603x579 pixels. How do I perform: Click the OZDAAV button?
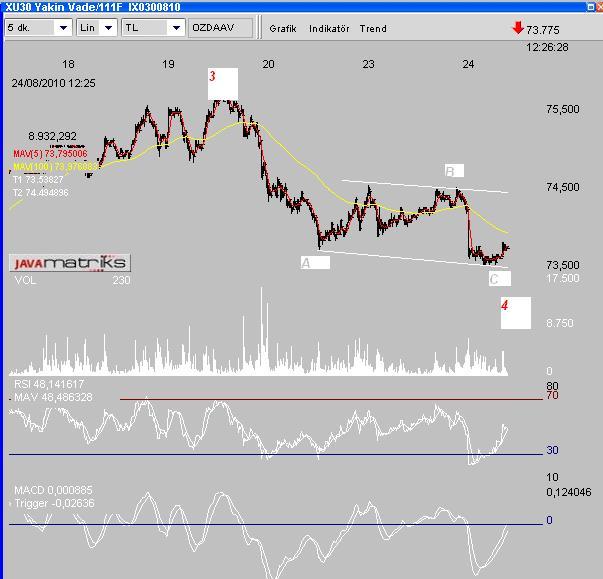(220, 28)
